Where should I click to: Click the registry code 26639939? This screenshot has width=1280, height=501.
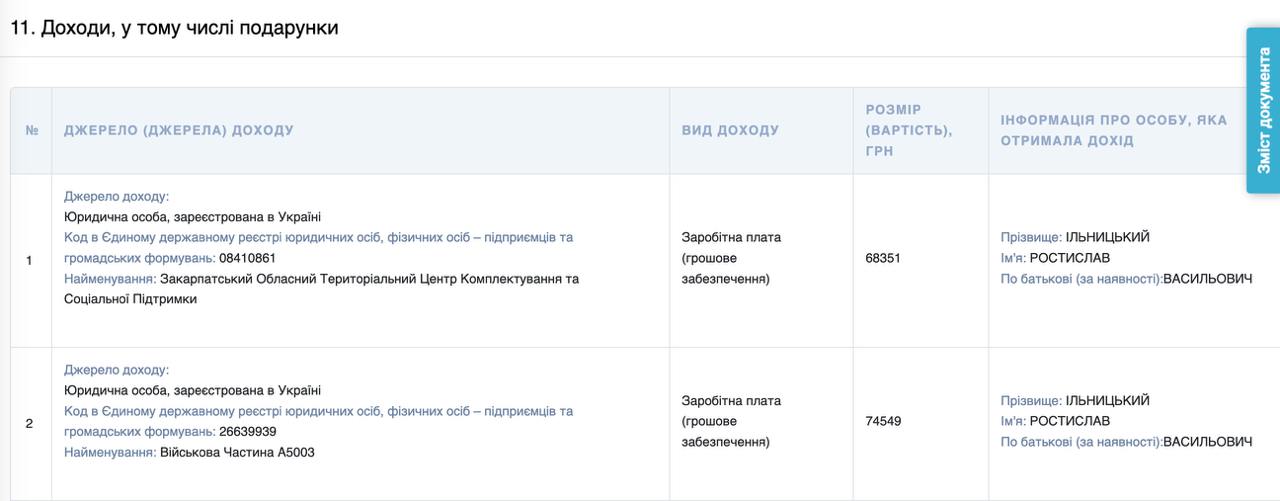(x=248, y=432)
